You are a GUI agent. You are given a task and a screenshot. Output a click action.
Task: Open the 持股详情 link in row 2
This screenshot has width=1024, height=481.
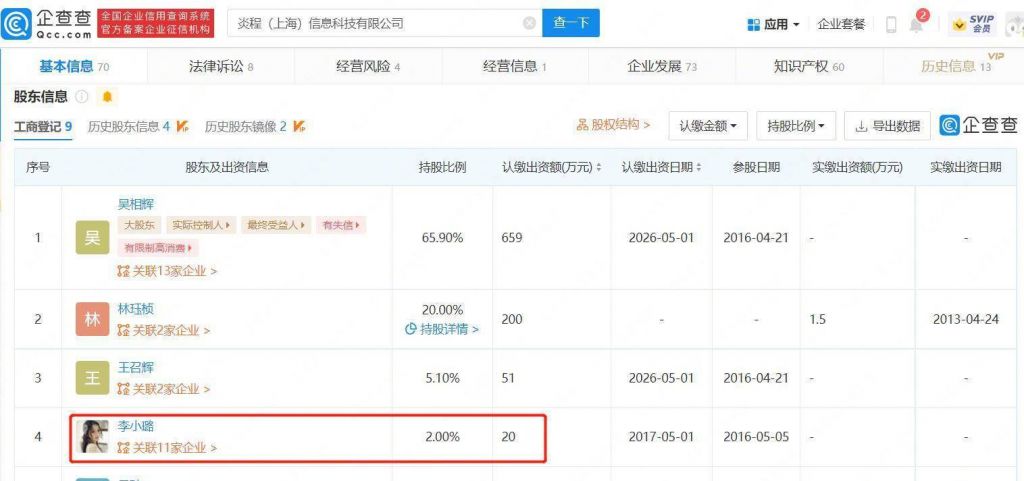tap(442, 329)
